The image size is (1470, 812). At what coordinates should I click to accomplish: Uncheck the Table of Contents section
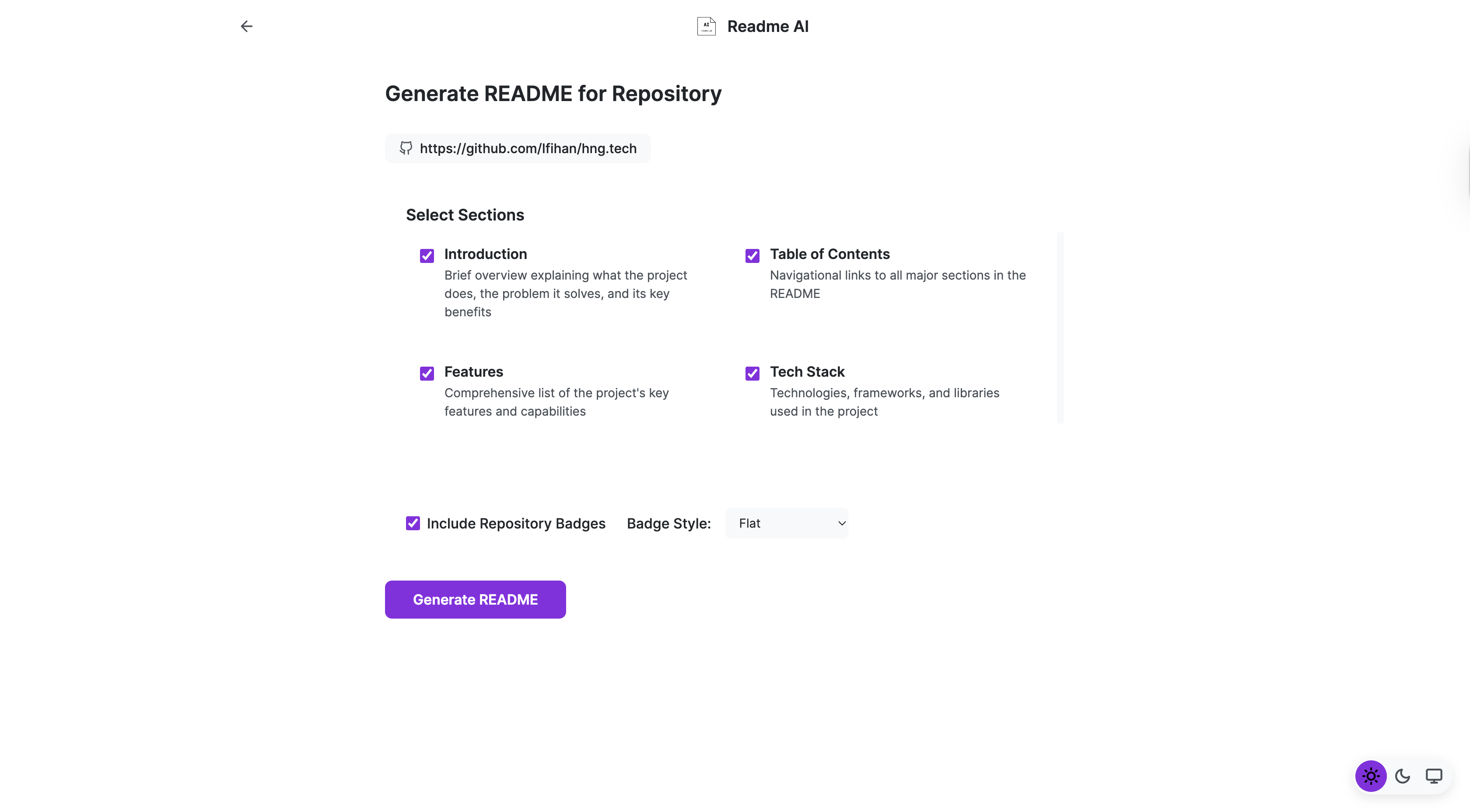pyautogui.click(x=752, y=255)
